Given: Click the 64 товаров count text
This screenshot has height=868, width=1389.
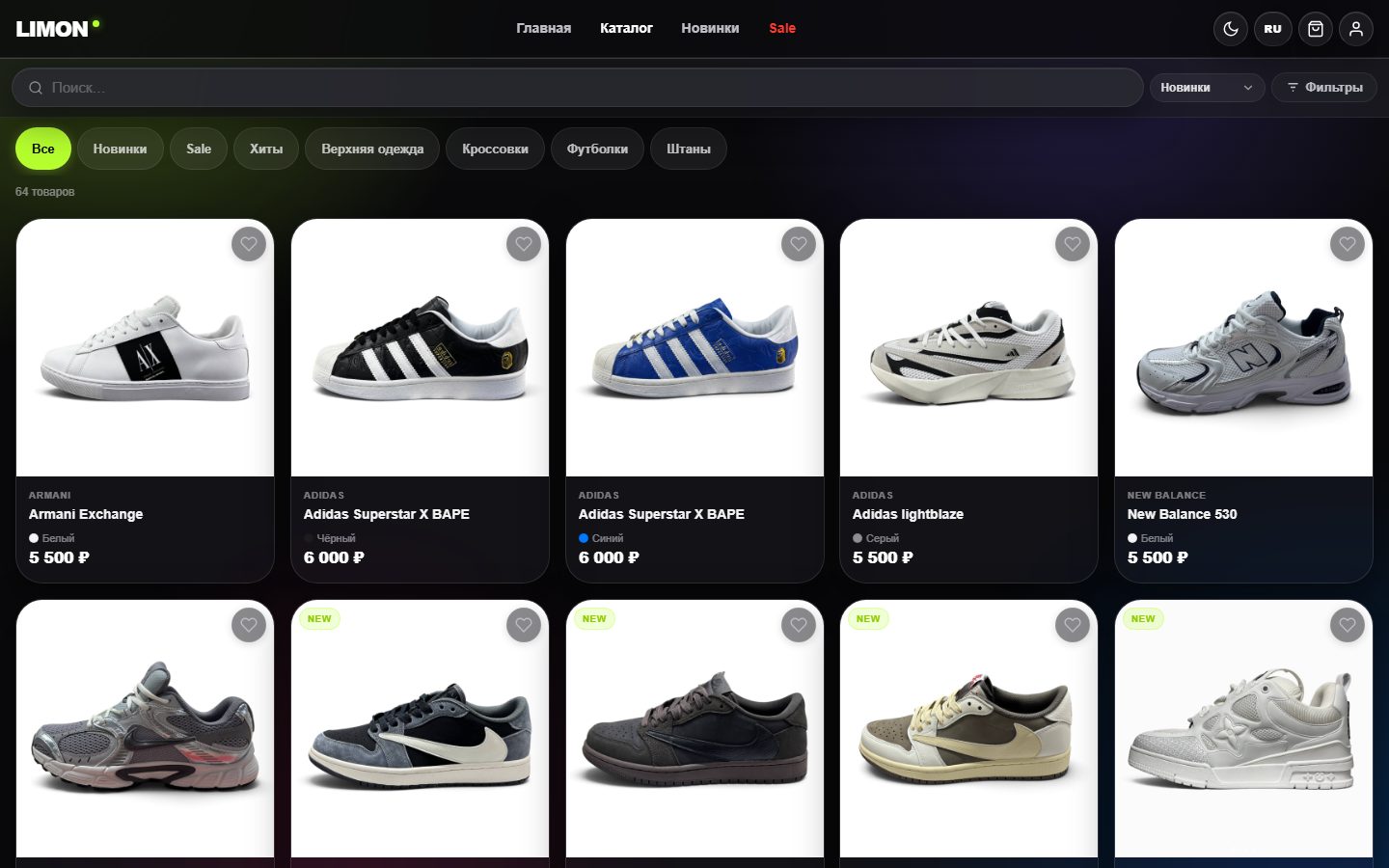Looking at the screenshot, I should [45, 192].
